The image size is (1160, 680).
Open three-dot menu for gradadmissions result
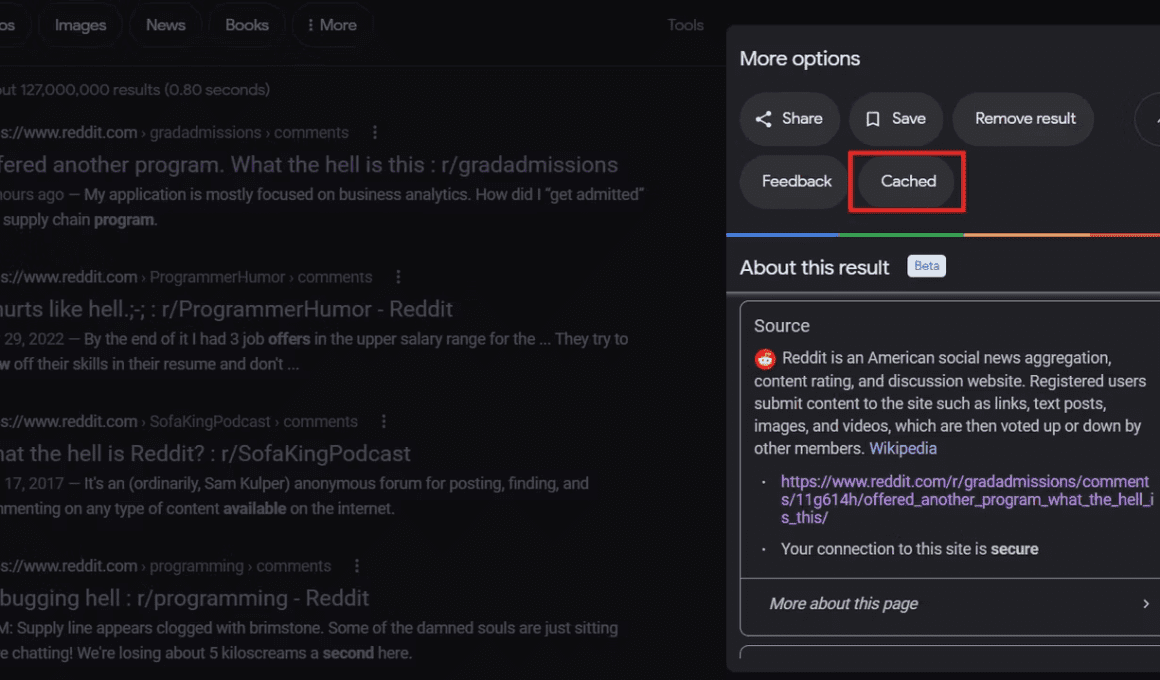[x=375, y=132]
